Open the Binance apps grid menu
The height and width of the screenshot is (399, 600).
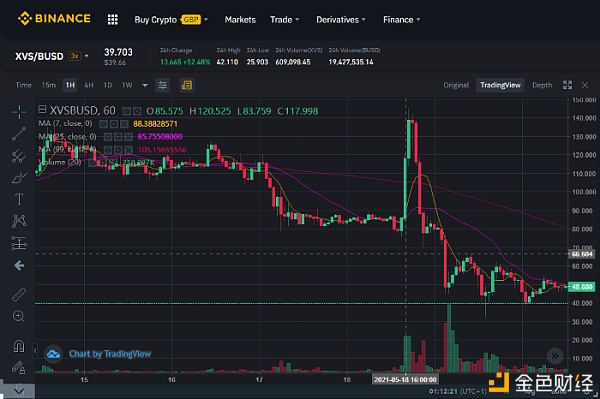[112, 20]
